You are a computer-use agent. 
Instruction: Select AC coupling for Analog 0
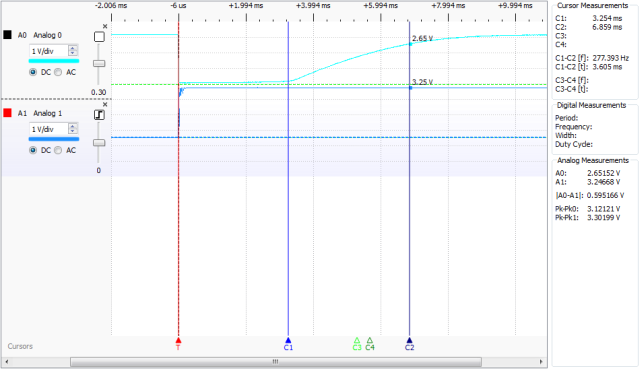click(58, 72)
